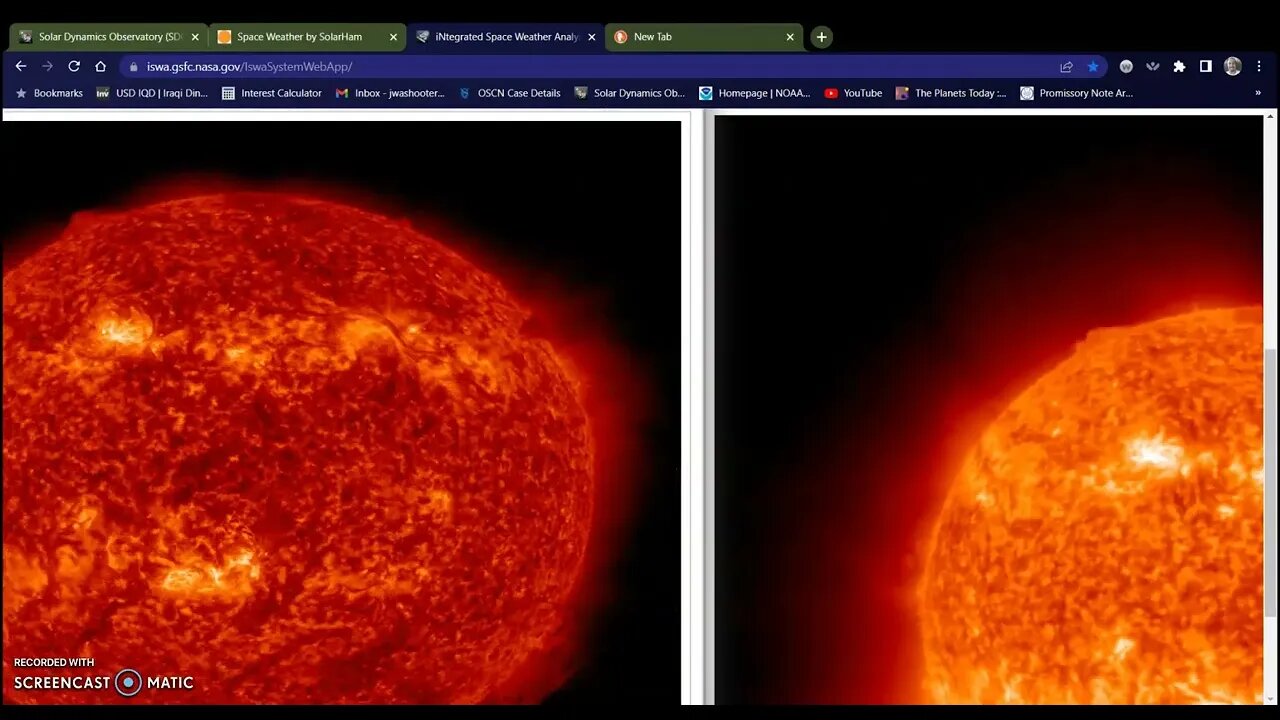The image size is (1280, 720).
Task: Expand the hidden bookmarks chevron
Action: (x=1258, y=93)
